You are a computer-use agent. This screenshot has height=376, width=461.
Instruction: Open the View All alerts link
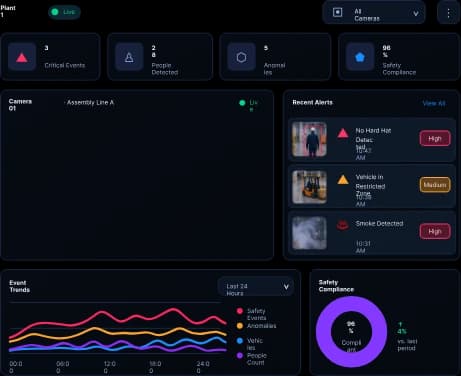coord(434,103)
